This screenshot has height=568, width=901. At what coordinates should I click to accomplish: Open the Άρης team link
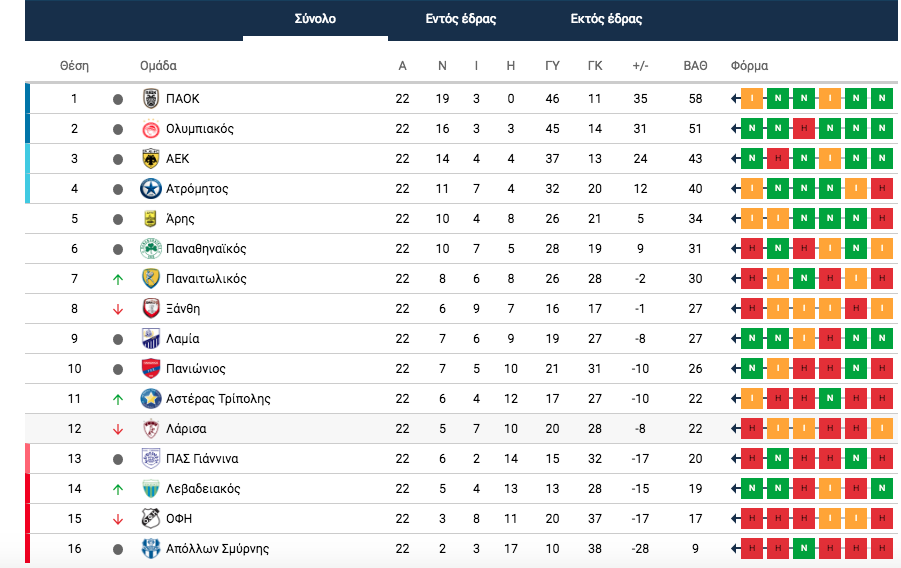point(180,218)
